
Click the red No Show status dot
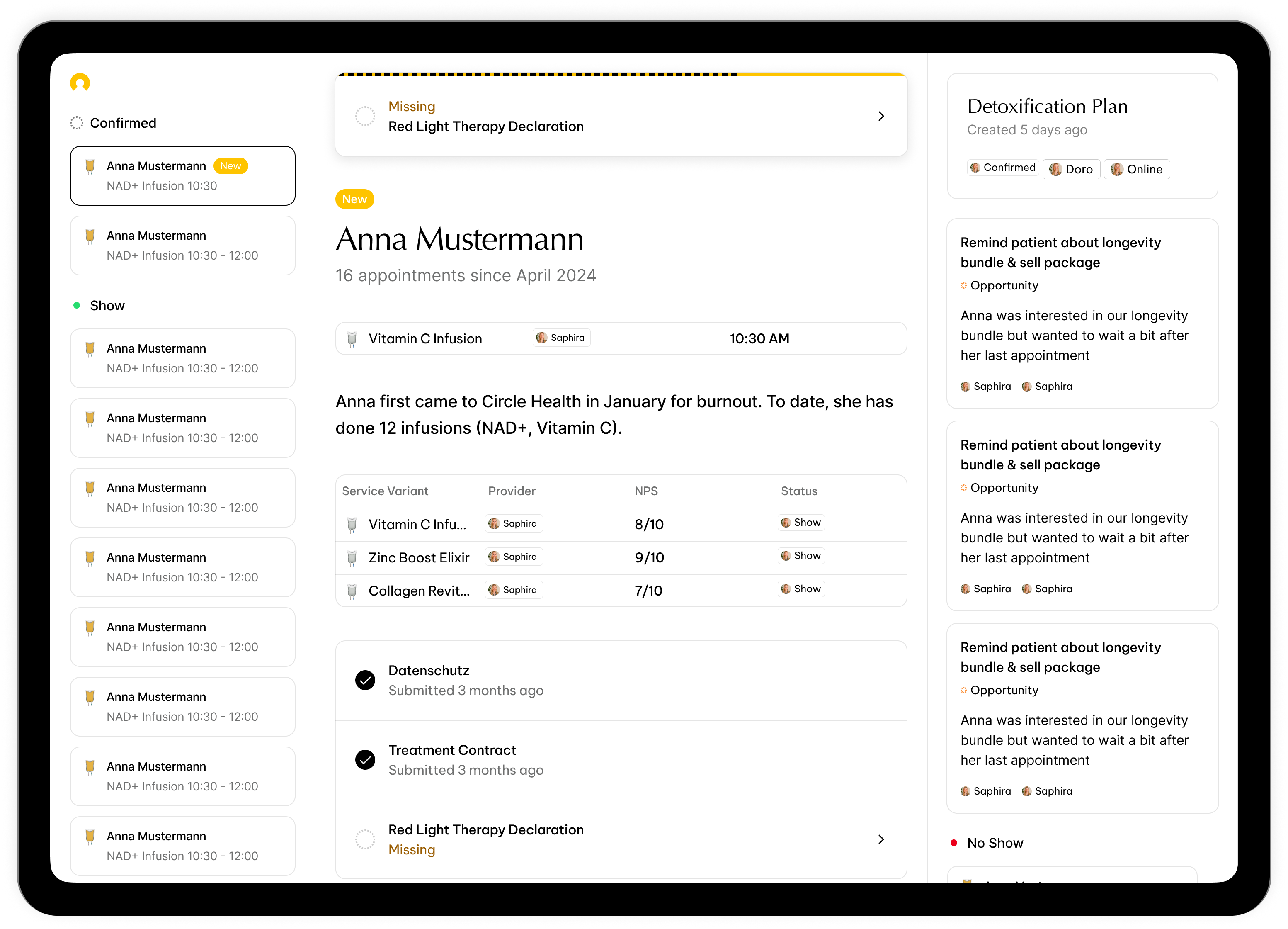954,843
